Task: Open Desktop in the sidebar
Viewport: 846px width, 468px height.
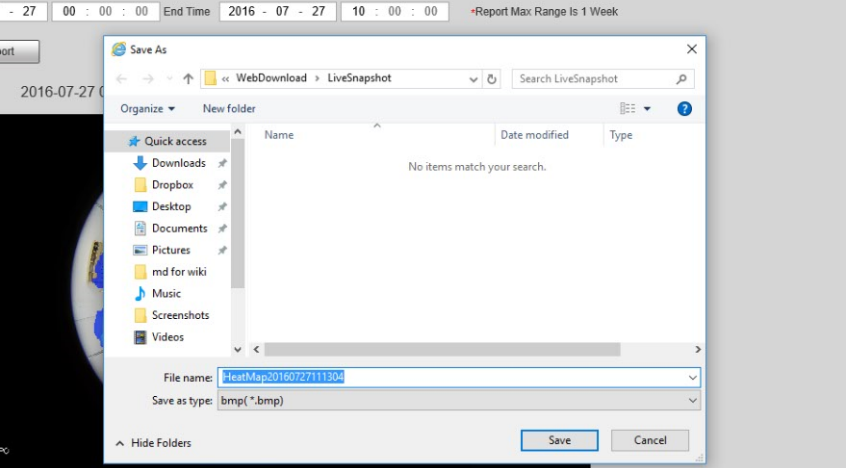Action: click(x=171, y=206)
